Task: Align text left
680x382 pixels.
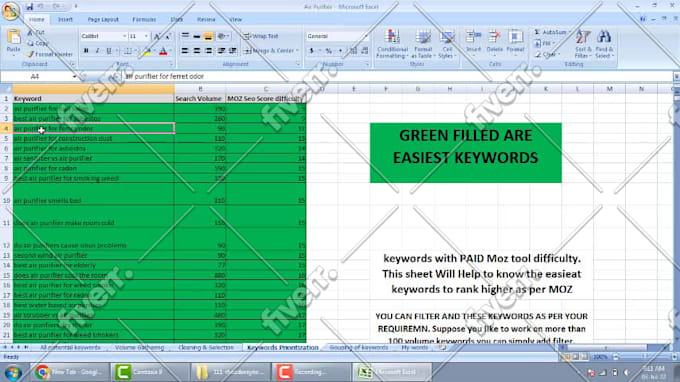Action: pos(185,51)
